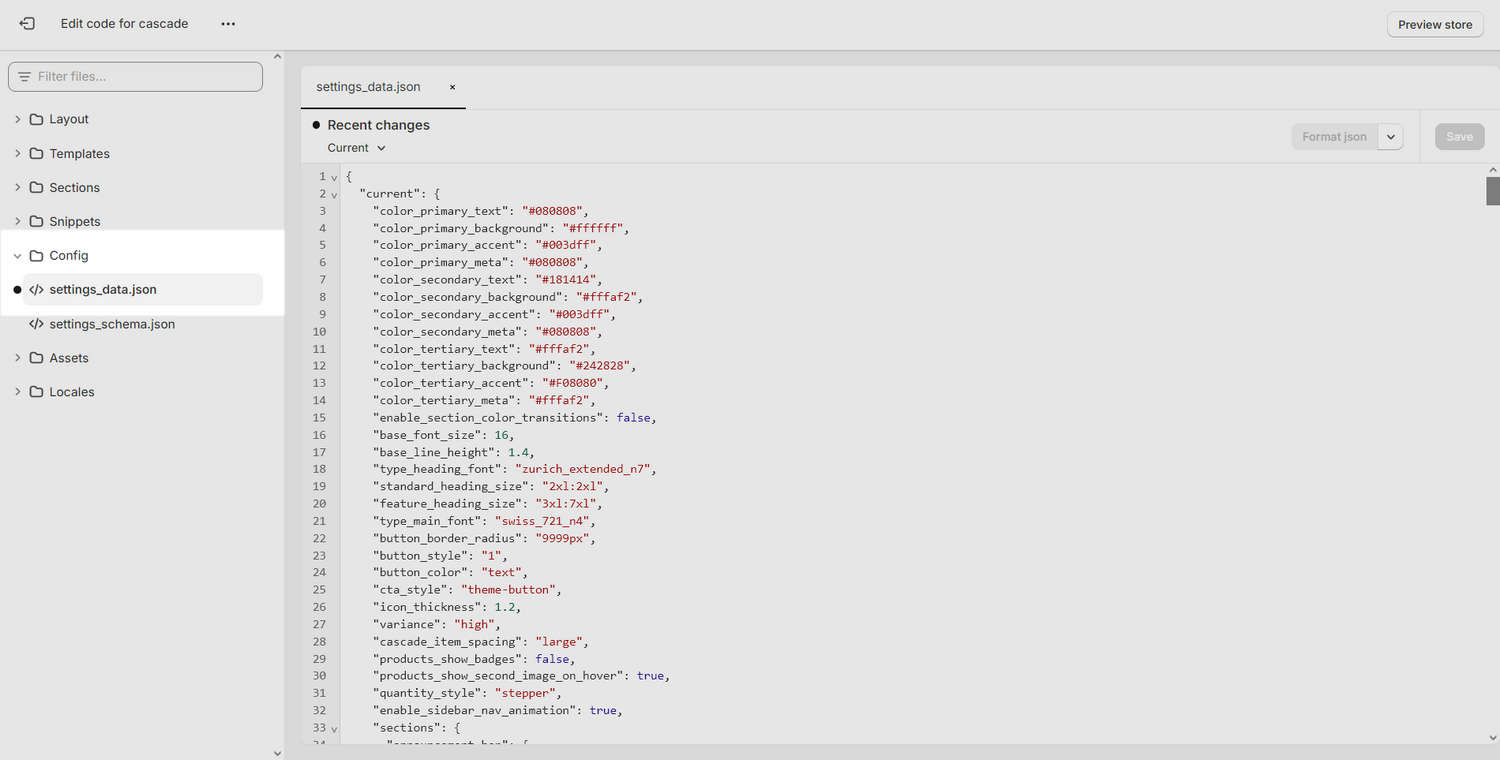Open settings_data.json in file tree
This screenshot has height=760, width=1500.
pyautogui.click(x=142, y=289)
